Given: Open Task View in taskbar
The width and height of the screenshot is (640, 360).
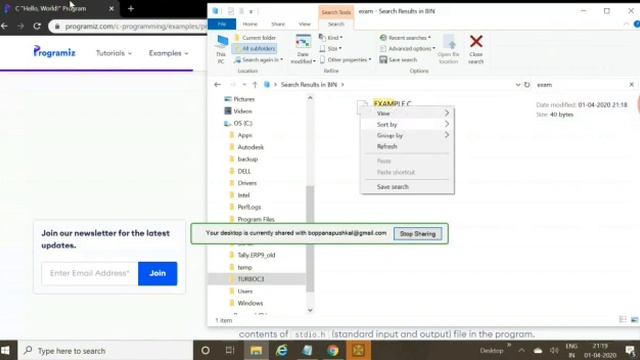Looking at the screenshot, I should [230, 351].
